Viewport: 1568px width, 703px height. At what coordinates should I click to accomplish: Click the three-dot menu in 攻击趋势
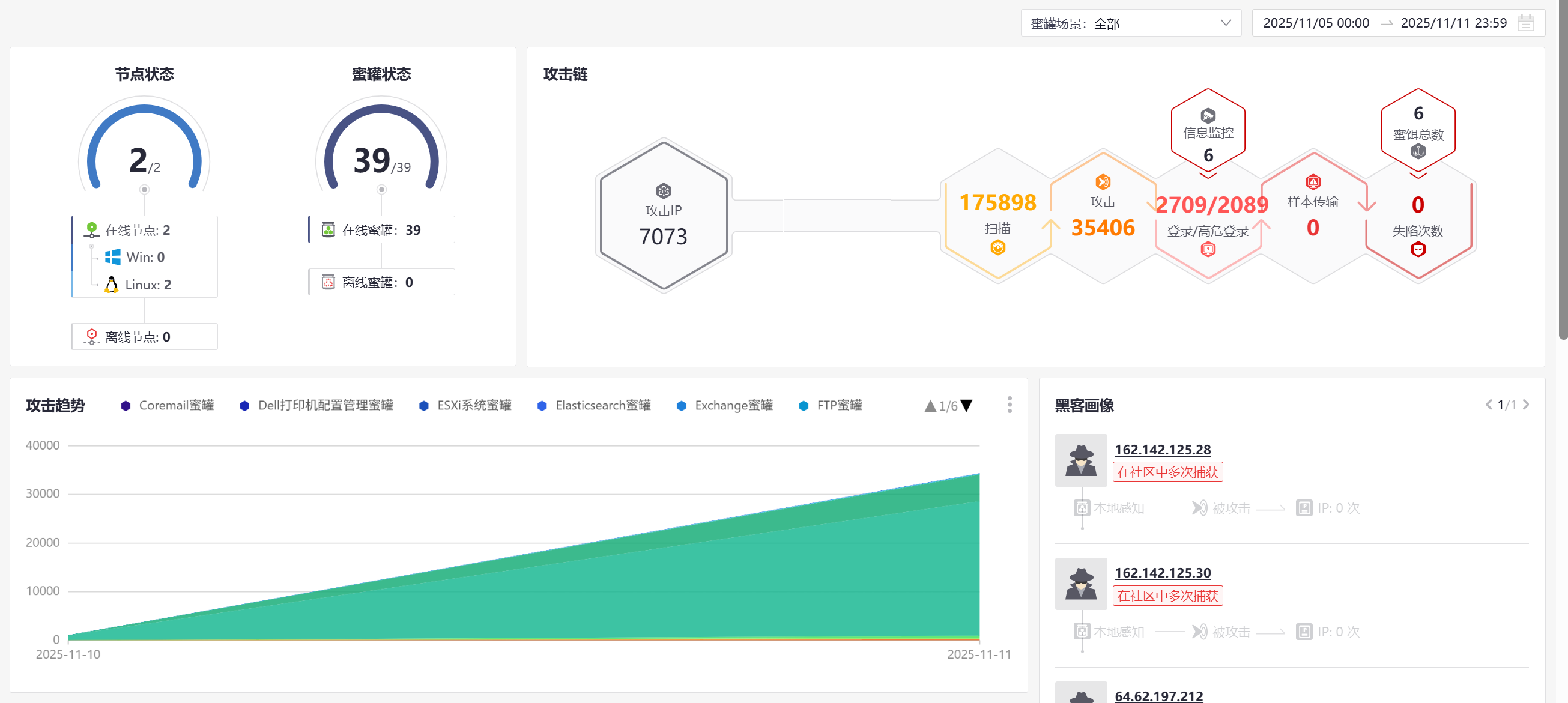(1010, 405)
